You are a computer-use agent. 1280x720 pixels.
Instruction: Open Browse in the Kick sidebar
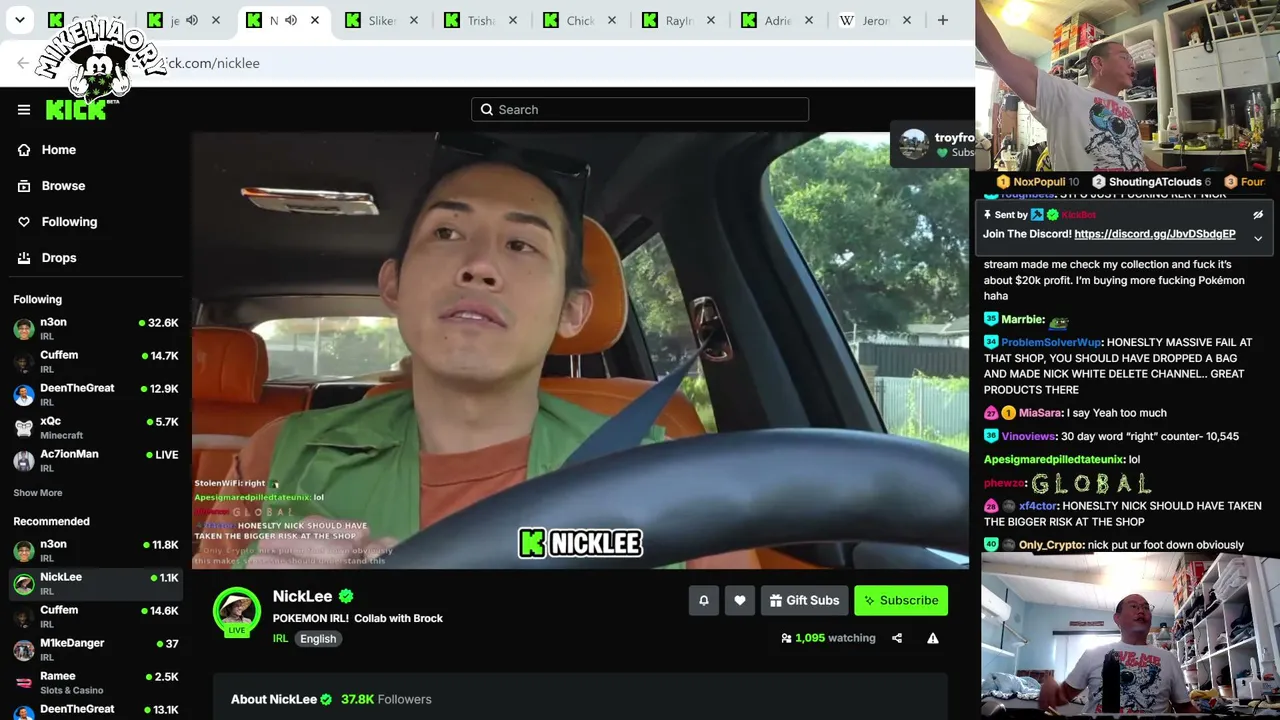[x=51, y=186]
